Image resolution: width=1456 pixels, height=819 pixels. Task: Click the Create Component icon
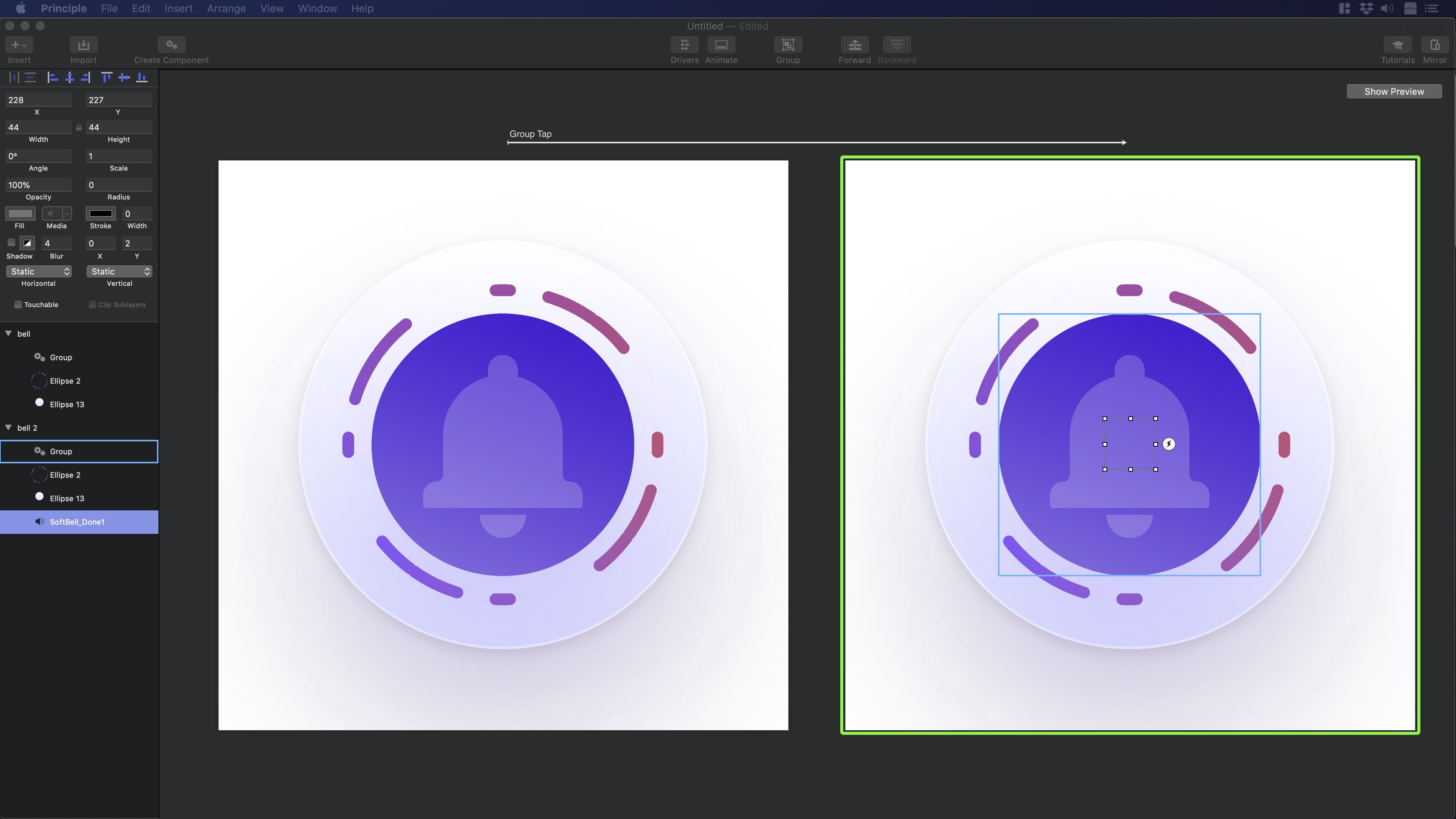(171, 45)
